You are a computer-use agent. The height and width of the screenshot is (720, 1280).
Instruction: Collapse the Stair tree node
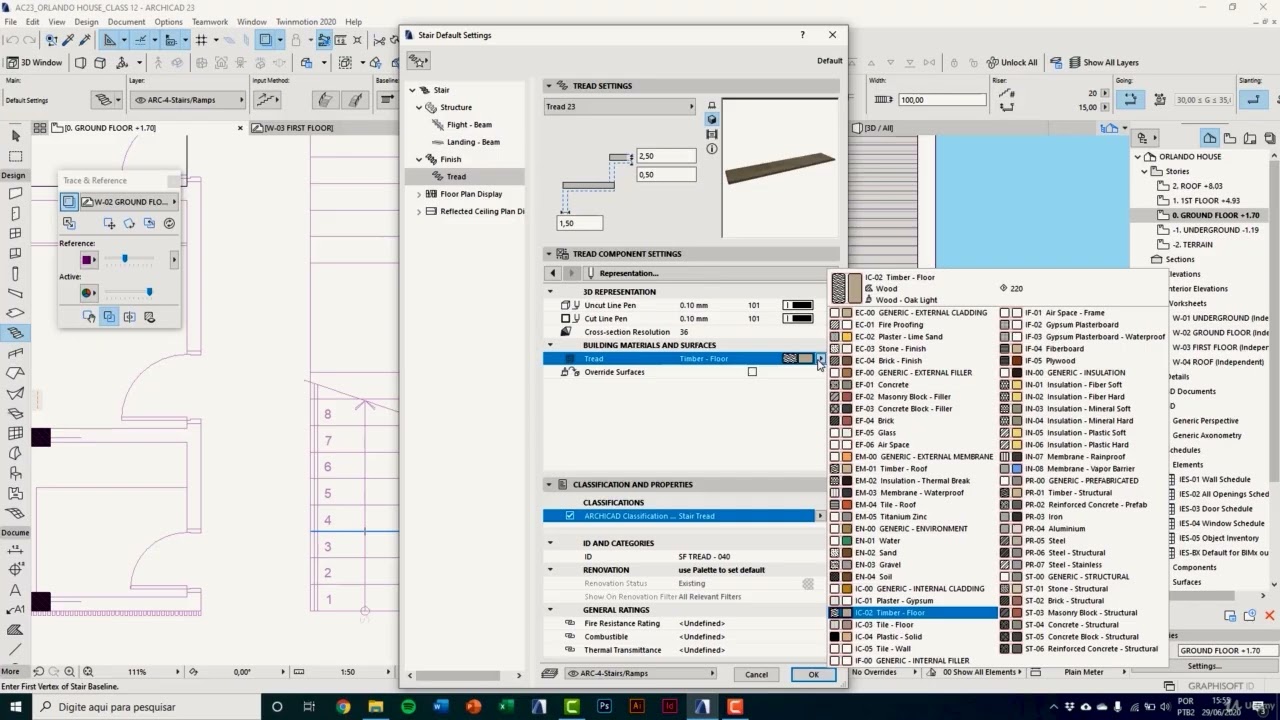click(412, 90)
